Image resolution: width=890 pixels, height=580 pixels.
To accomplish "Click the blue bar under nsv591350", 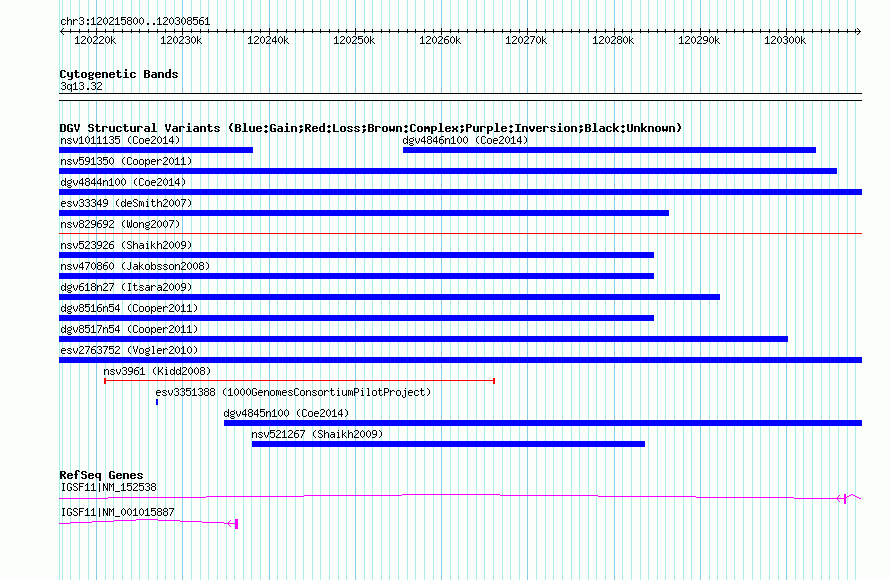I will click(x=448, y=171).
